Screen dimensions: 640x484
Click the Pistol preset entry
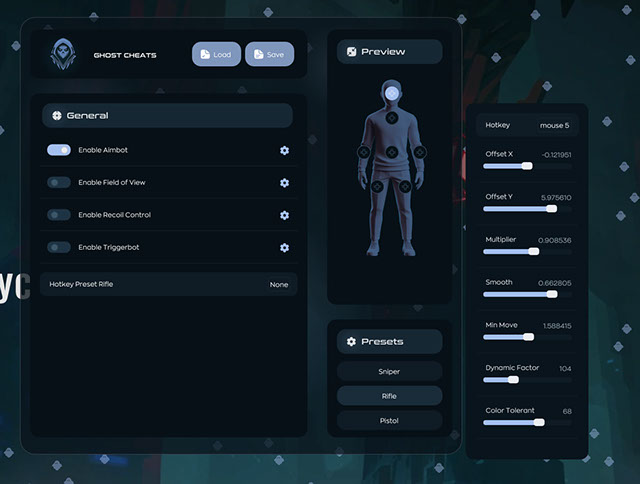pyautogui.click(x=389, y=421)
